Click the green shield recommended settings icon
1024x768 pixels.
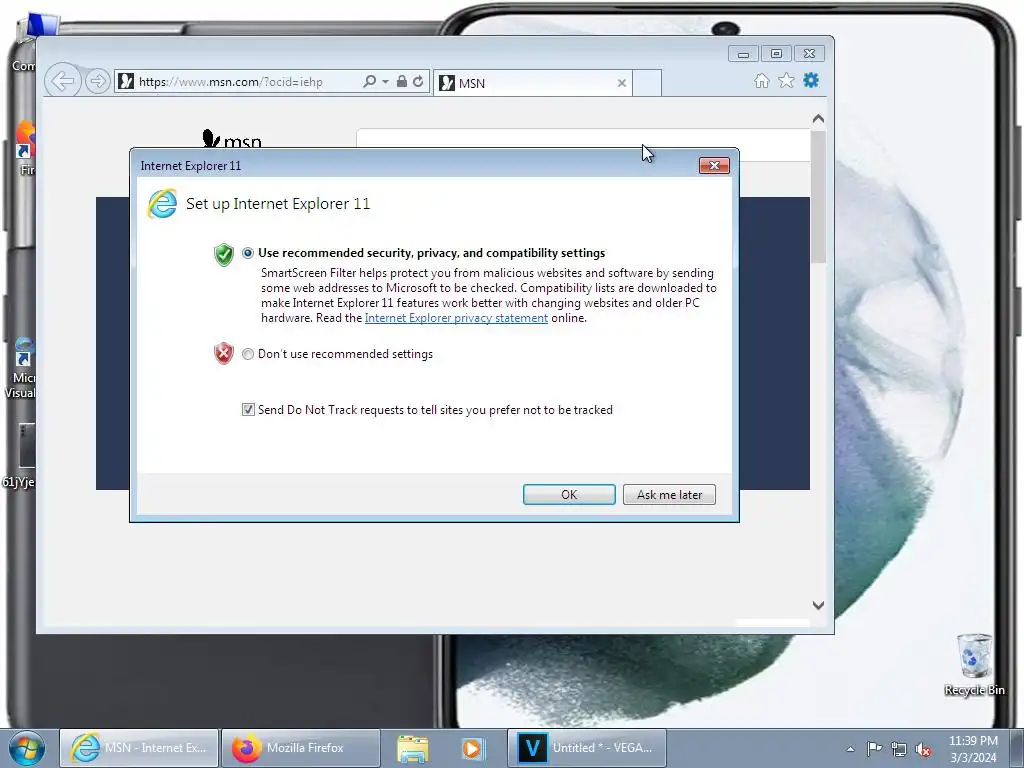pyautogui.click(x=223, y=254)
